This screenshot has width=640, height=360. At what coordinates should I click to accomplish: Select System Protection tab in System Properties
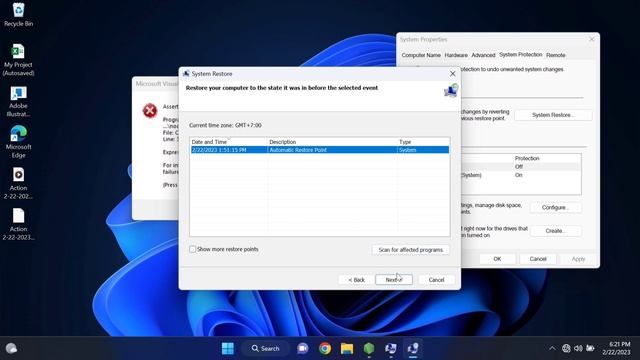(x=521, y=54)
